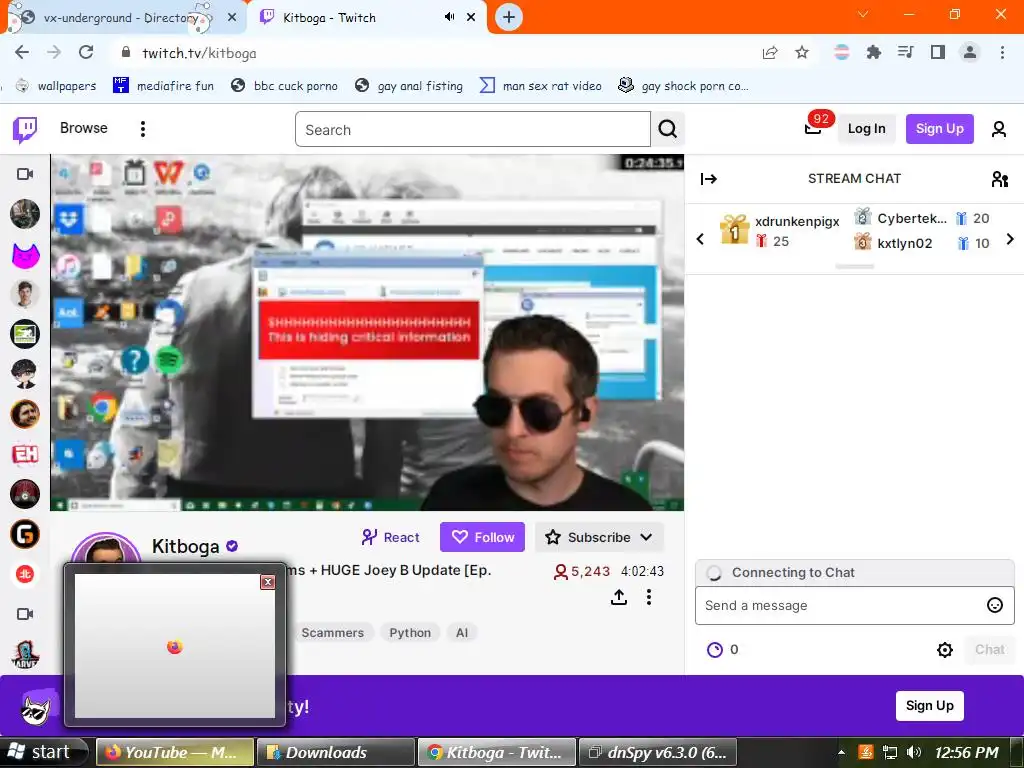Open the pink cat channel in sidebar
Screen dimensions: 1024x768
pyautogui.click(x=25, y=255)
